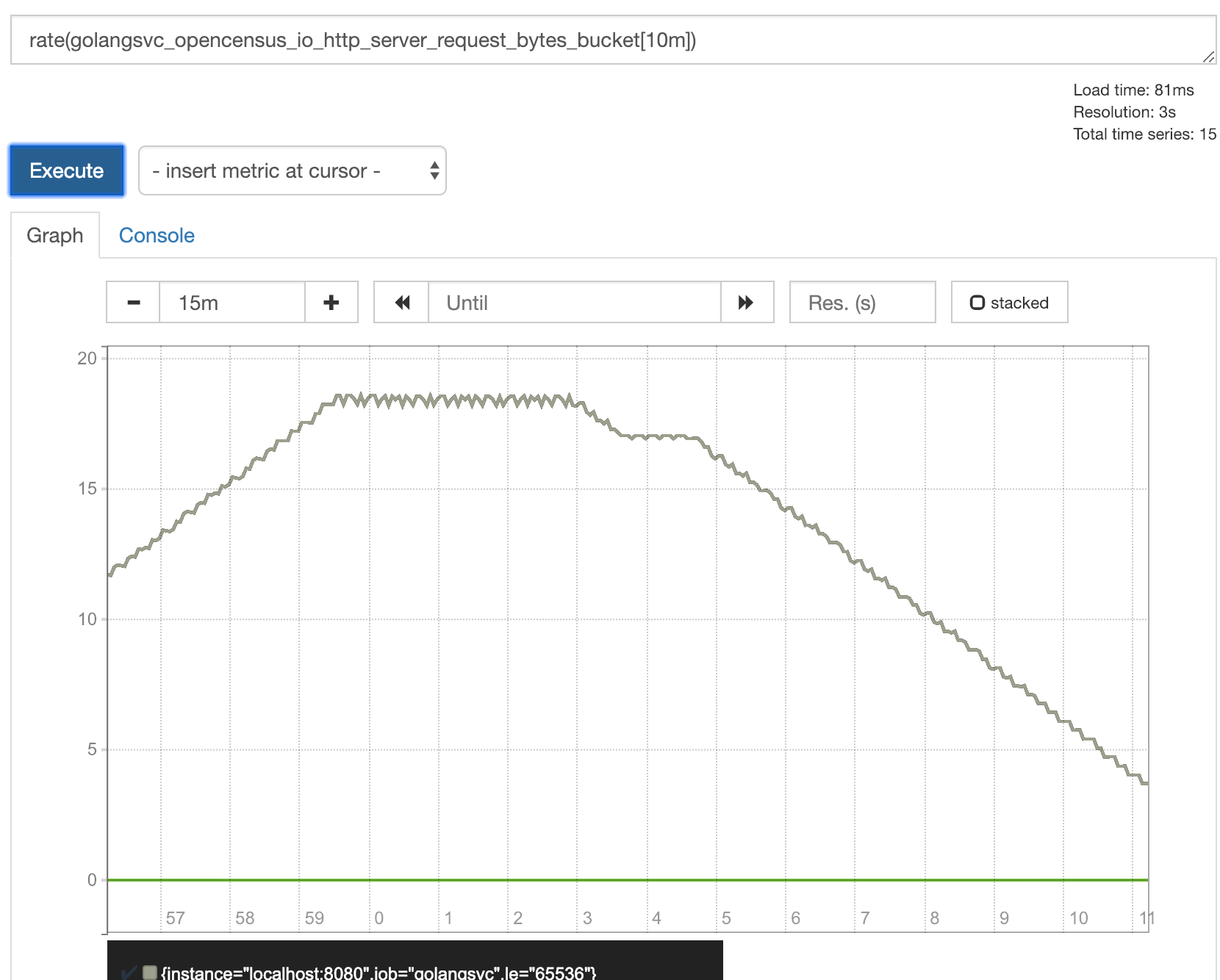Select the Graph tab

[55, 236]
